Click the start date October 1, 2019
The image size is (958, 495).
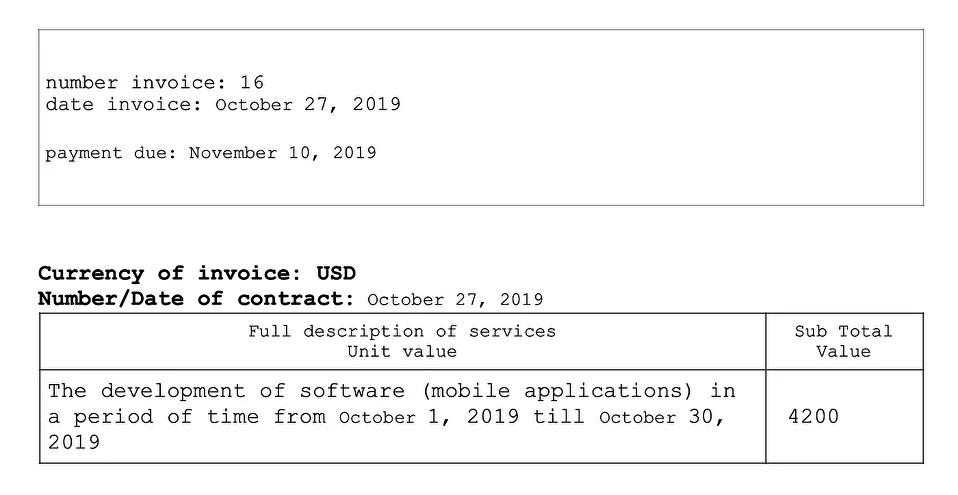429,417
